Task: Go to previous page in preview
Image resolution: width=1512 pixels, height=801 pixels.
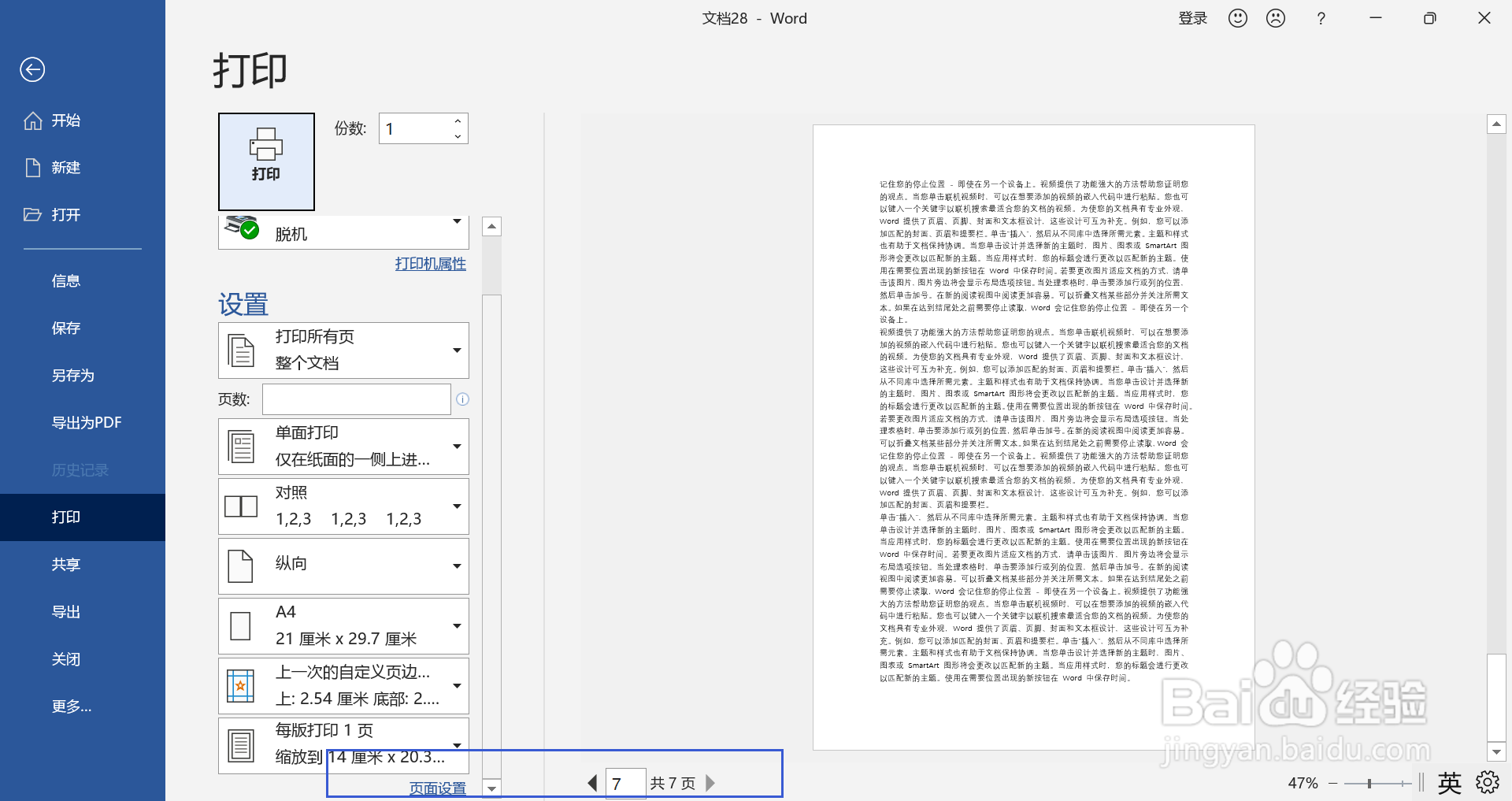Action: (592, 783)
